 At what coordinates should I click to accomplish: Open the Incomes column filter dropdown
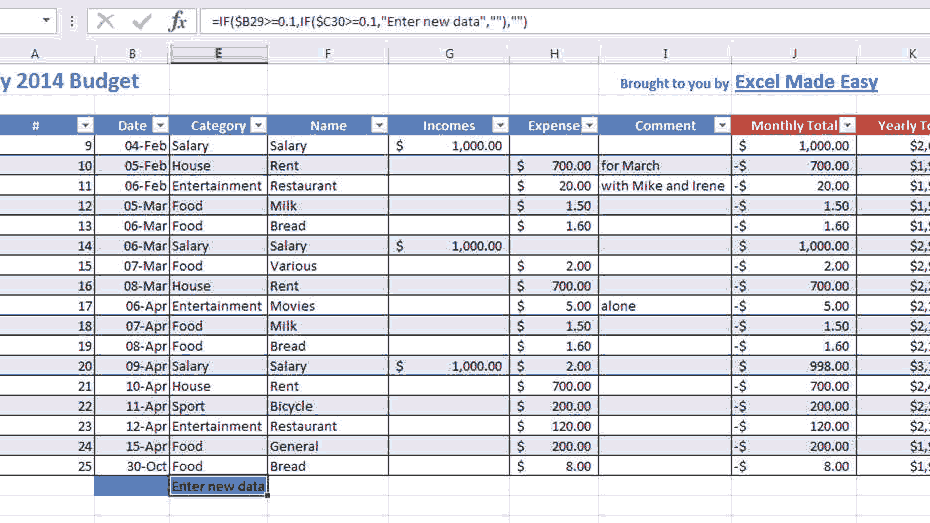[x=500, y=125]
